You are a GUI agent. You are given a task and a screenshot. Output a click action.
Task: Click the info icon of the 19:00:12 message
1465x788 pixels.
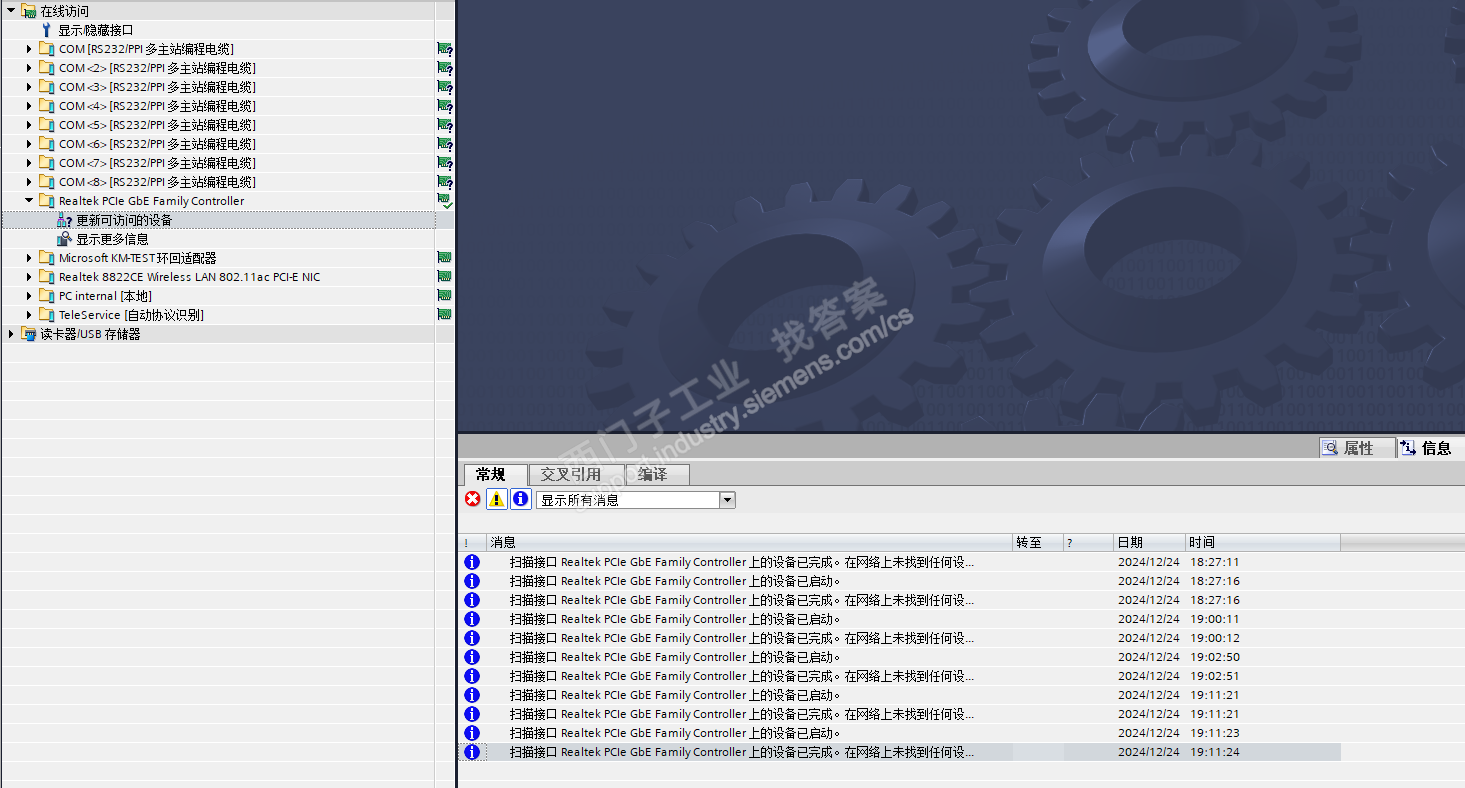pos(472,638)
